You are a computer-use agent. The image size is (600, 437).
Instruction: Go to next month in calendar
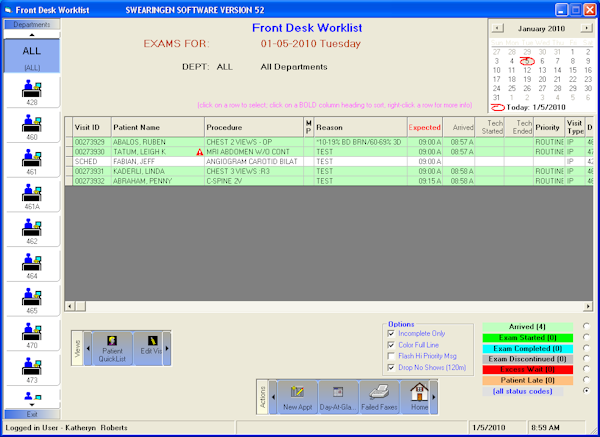pos(586,28)
